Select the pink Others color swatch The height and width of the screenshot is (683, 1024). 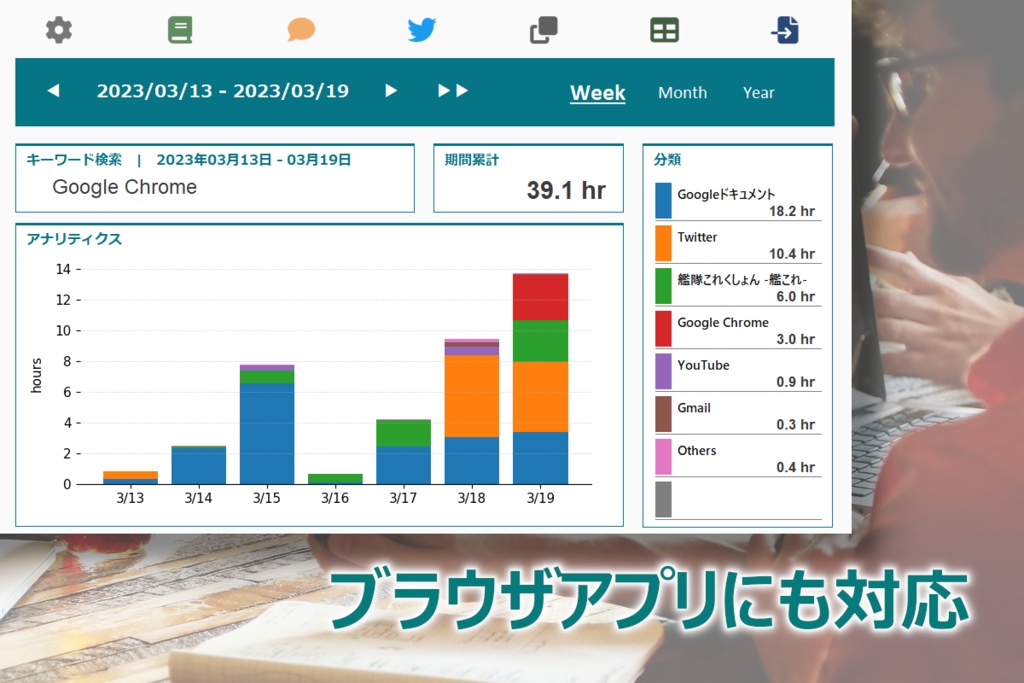pos(664,456)
